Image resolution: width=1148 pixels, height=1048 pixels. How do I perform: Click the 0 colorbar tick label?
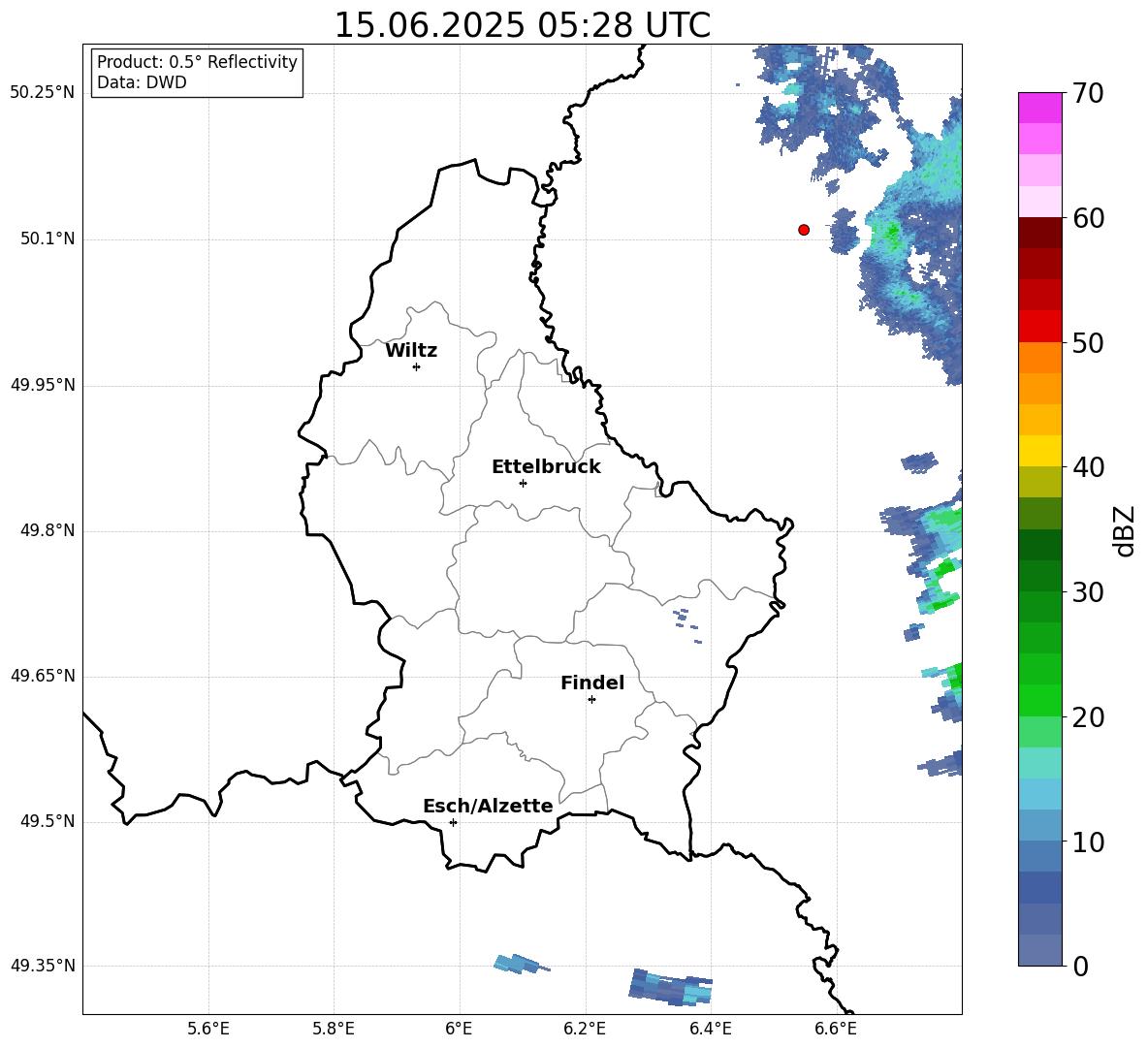pyautogui.click(x=1080, y=966)
